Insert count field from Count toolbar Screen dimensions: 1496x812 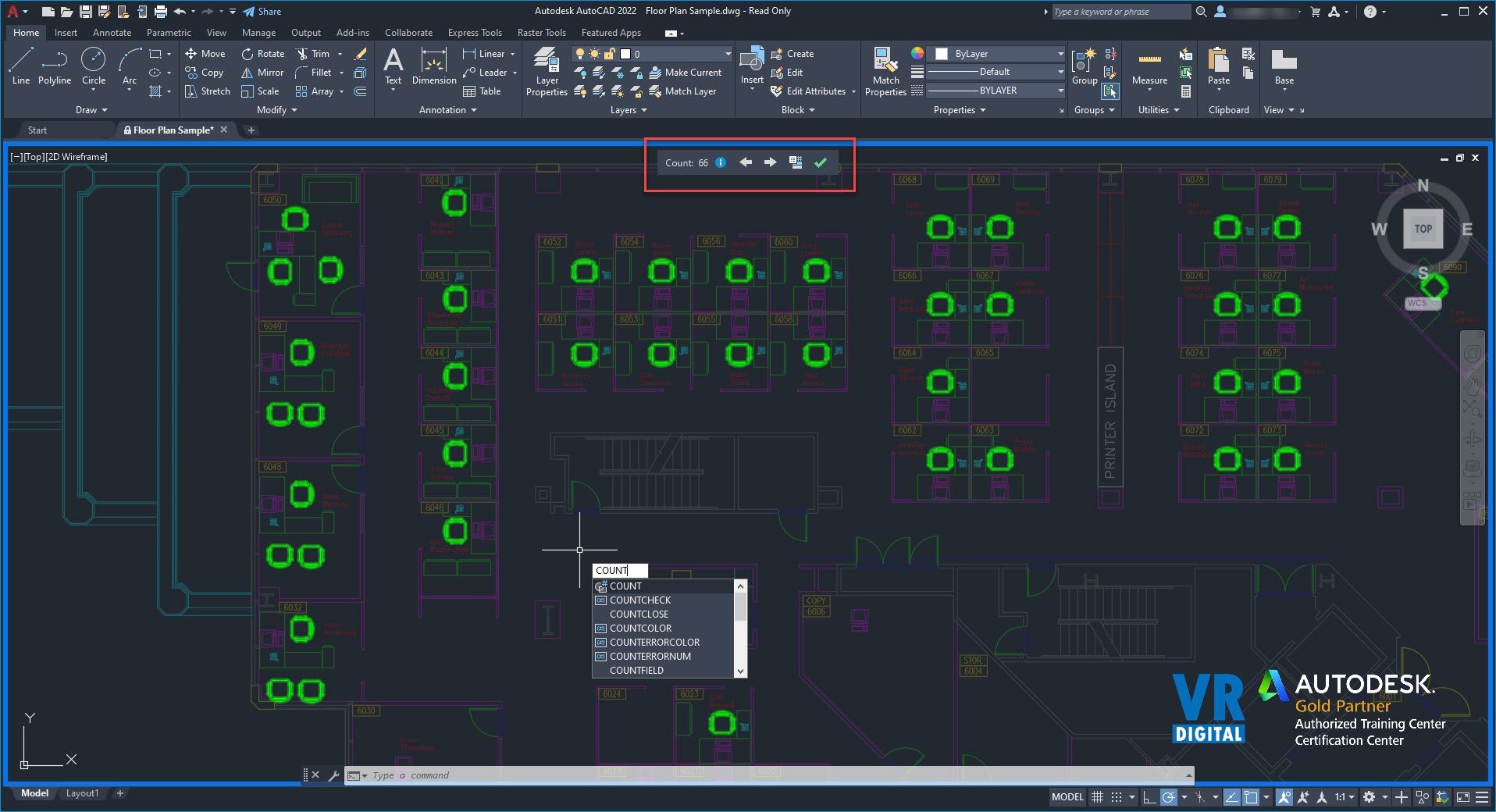795,162
